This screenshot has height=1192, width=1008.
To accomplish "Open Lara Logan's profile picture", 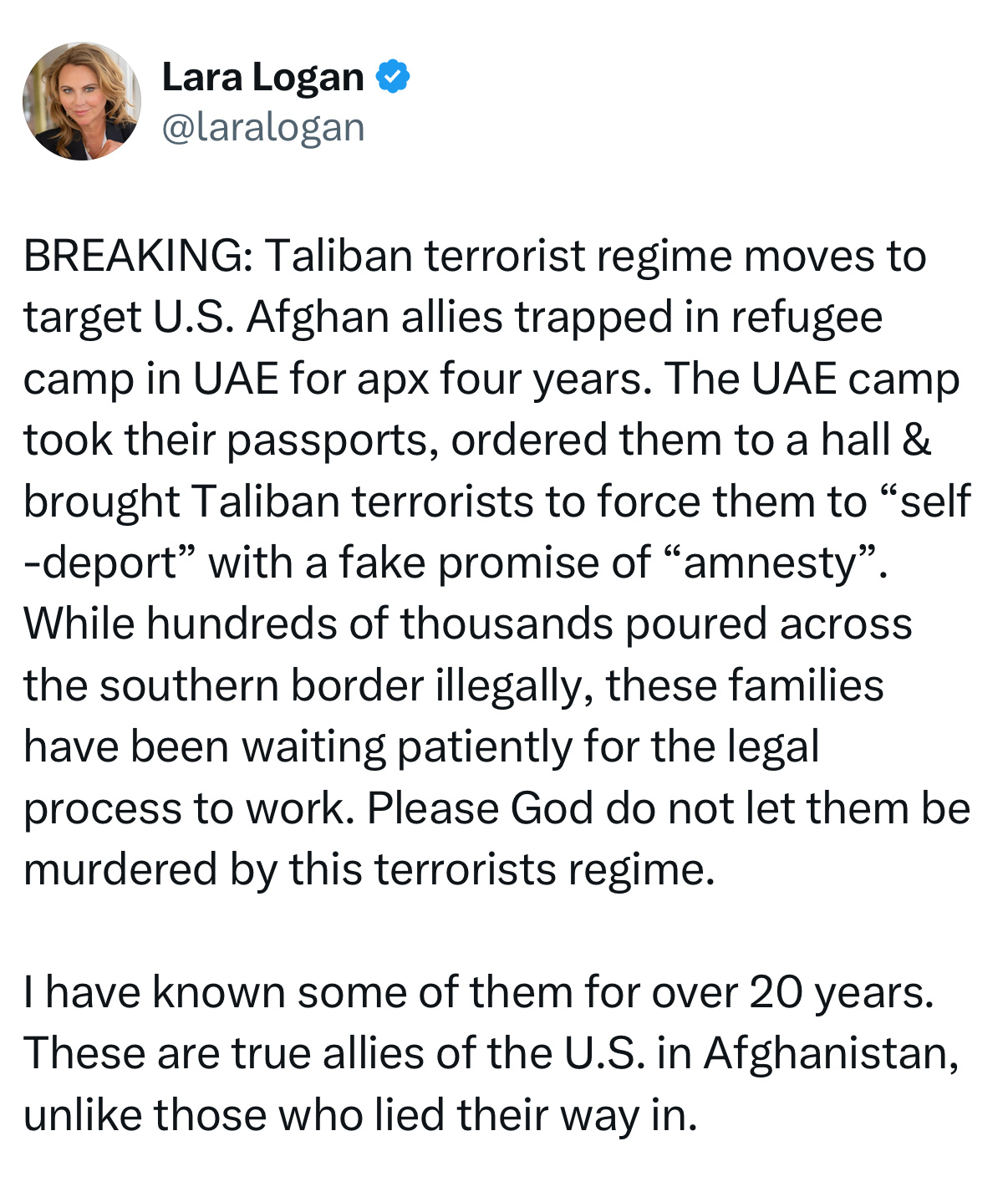I will click(x=82, y=101).
